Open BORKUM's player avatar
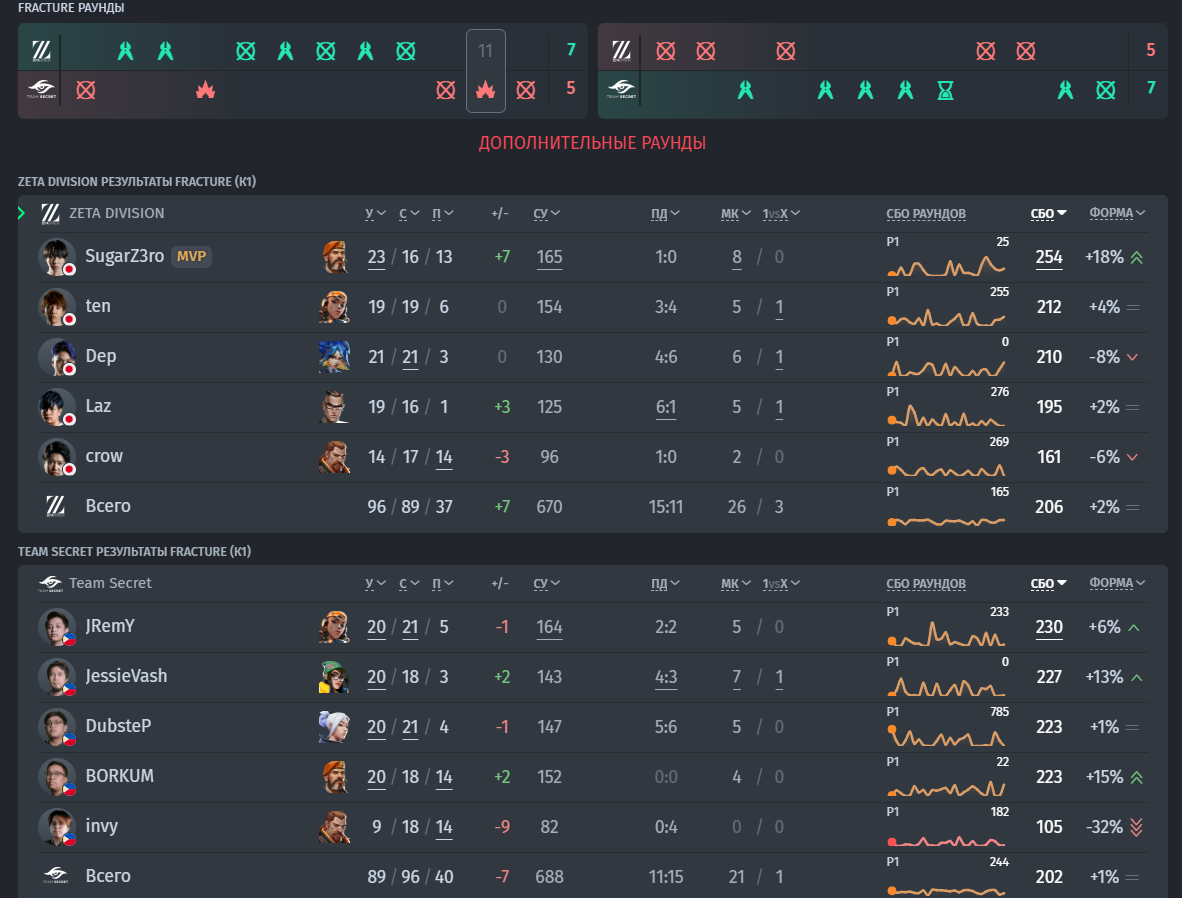 tap(57, 777)
